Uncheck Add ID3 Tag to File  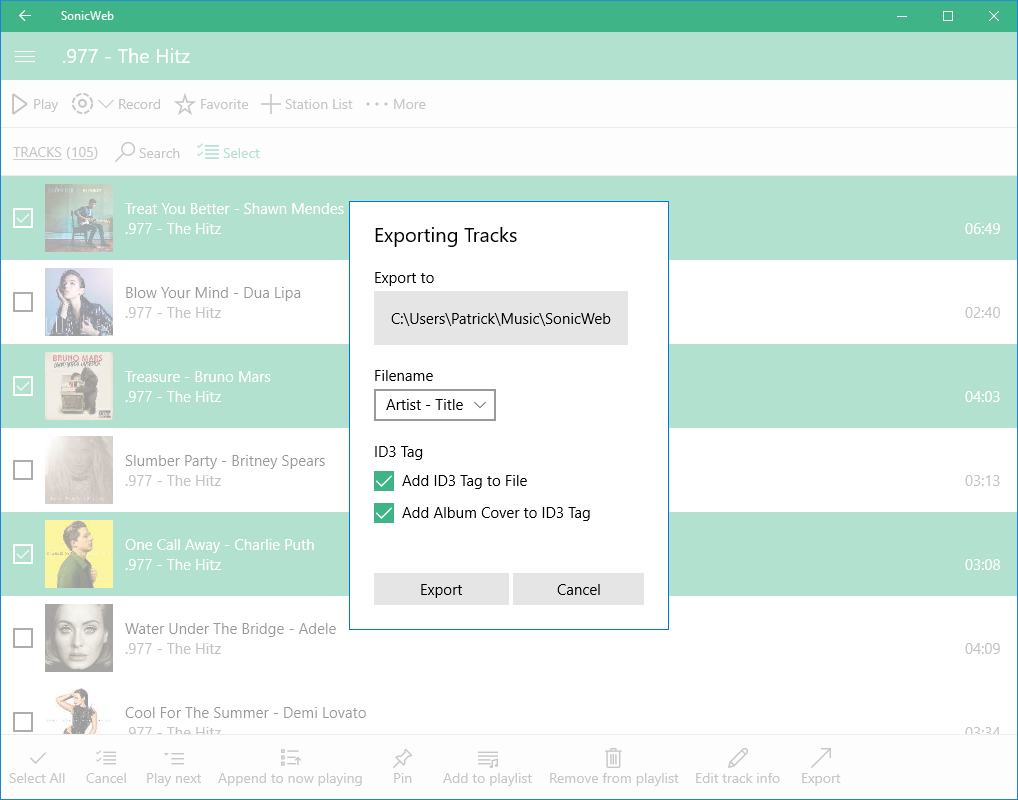(384, 482)
